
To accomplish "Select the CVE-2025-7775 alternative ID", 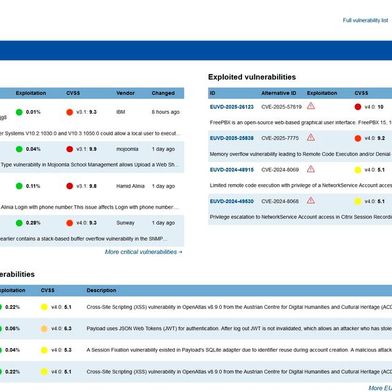I will pos(280,138).
